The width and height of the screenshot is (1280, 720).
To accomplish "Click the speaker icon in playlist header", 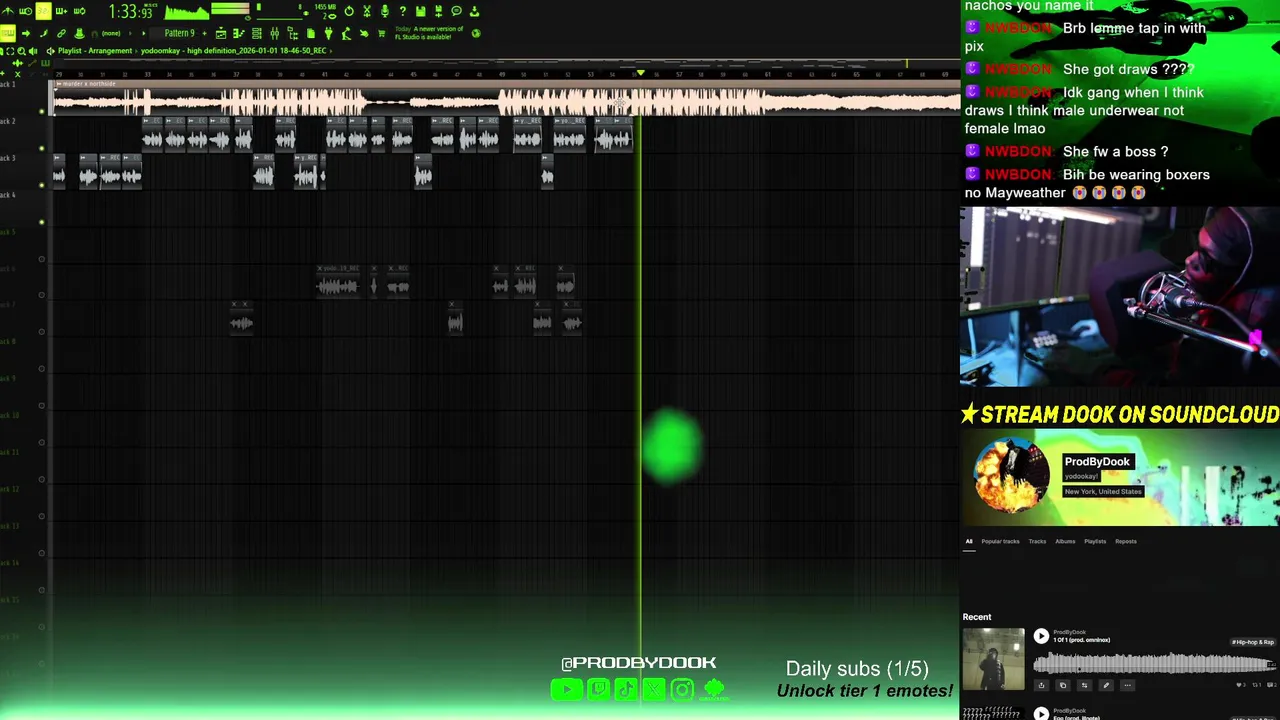I will coord(33,50).
